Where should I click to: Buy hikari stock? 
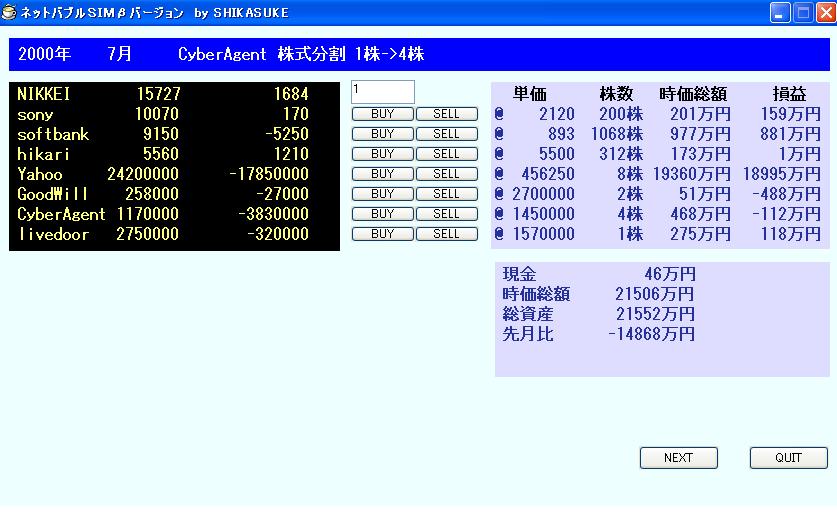(x=382, y=154)
